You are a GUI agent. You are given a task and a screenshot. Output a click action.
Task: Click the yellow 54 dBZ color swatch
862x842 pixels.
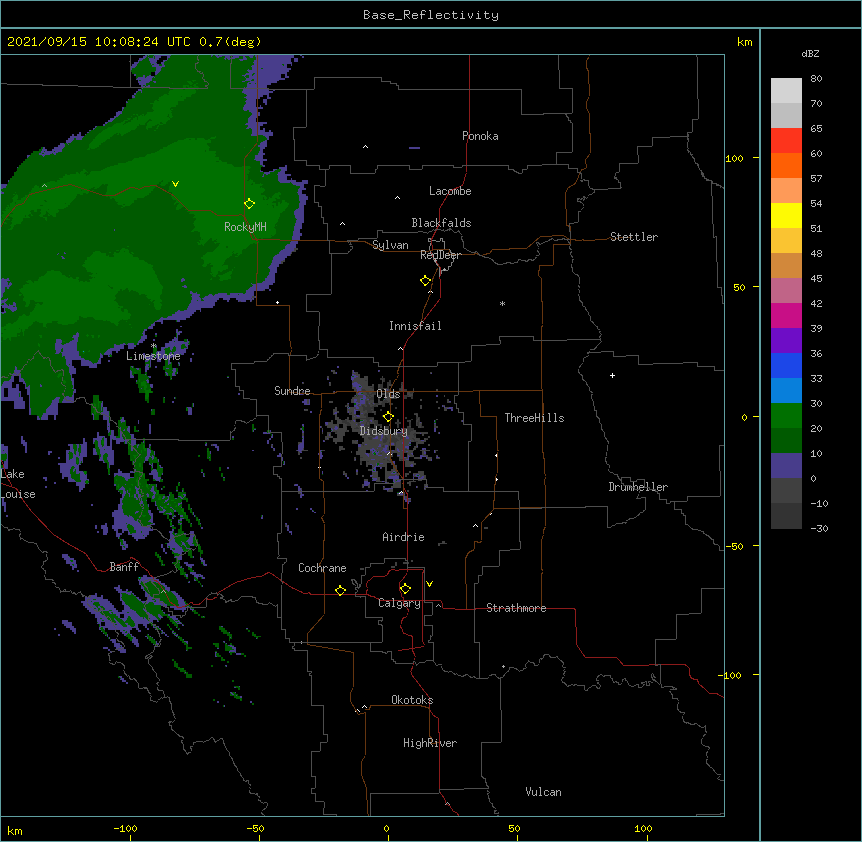[786, 215]
